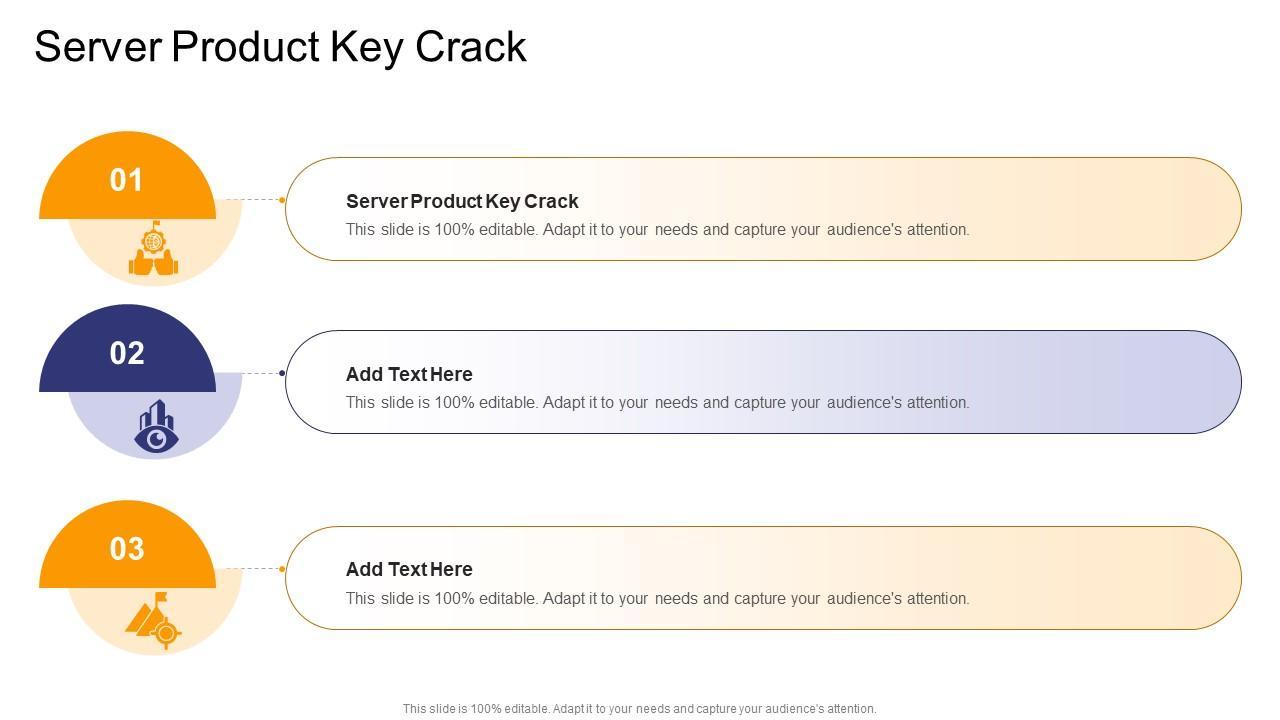Click the Add Text Here heading in step 02
This screenshot has height=720, width=1280.
(x=409, y=374)
